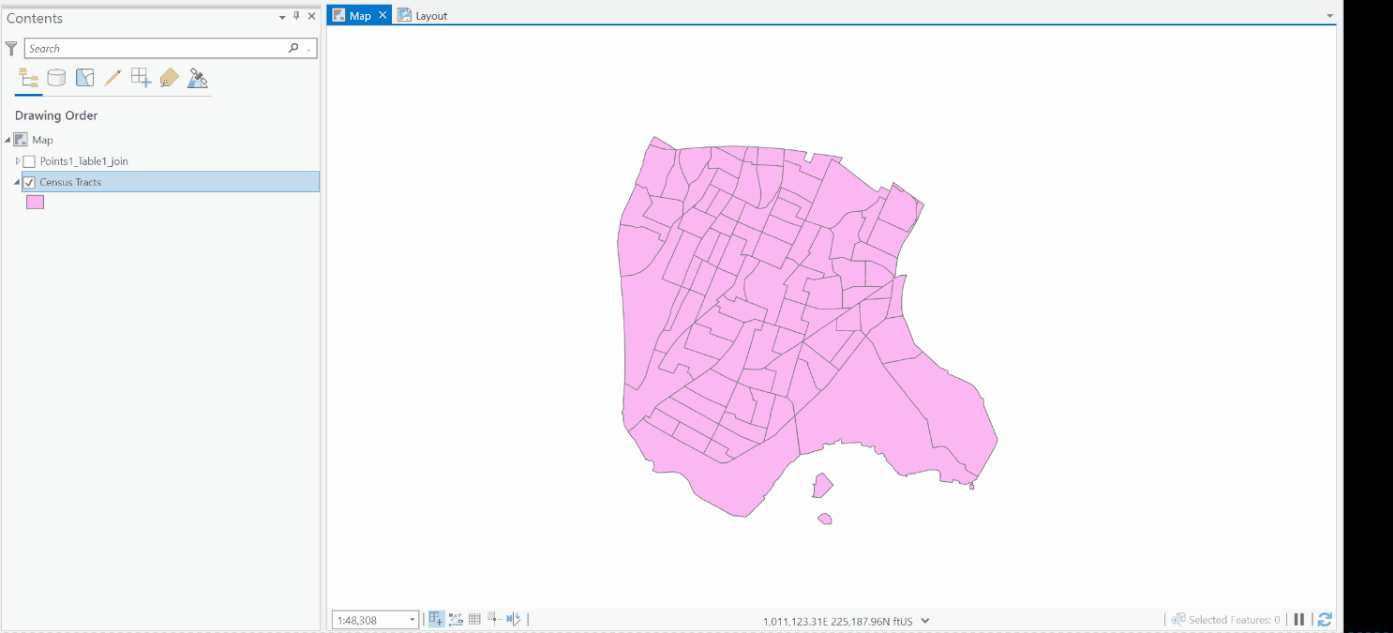The height and width of the screenshot is (633, 1393).
Task: Click the snapping toggle in the status bar
Action: (436, 619)
